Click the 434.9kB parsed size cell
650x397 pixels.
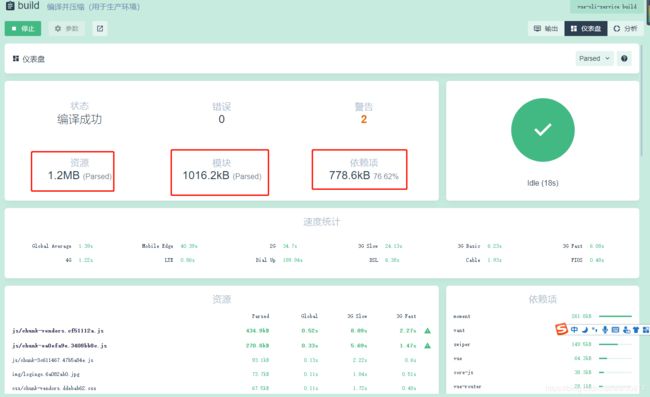coord(257,331)
